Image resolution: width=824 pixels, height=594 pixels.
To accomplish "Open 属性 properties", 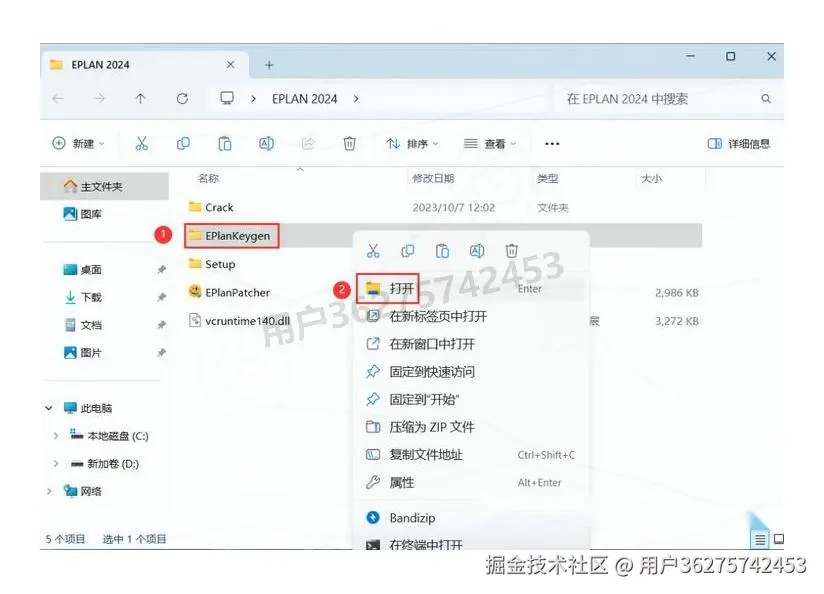I will coord(471,482).
